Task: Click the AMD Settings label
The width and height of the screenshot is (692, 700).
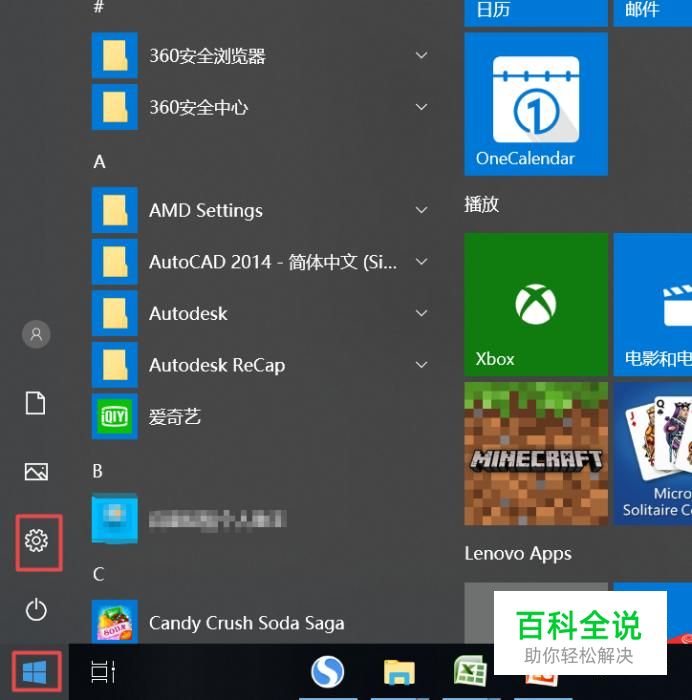Action: click(x=206, y=210)
